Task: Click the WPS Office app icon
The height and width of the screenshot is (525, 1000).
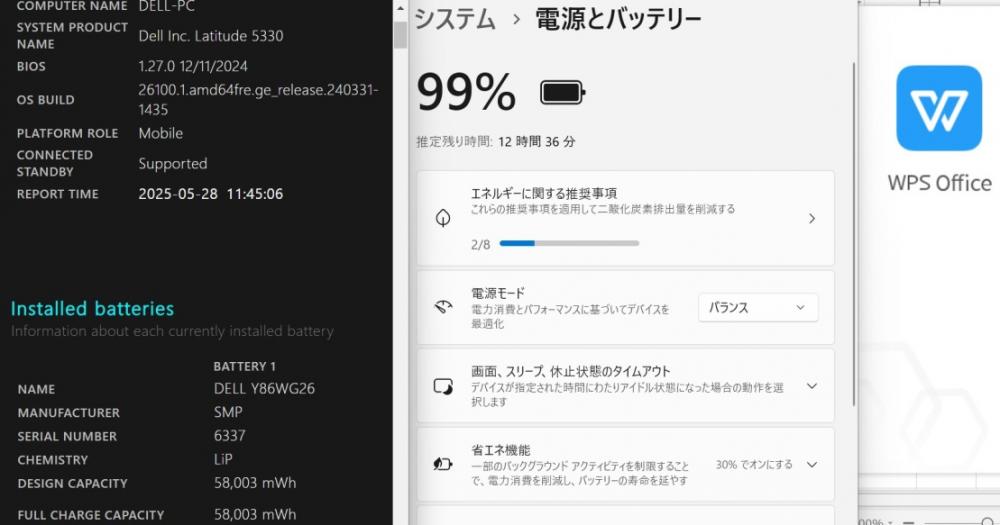Action: 939,108
